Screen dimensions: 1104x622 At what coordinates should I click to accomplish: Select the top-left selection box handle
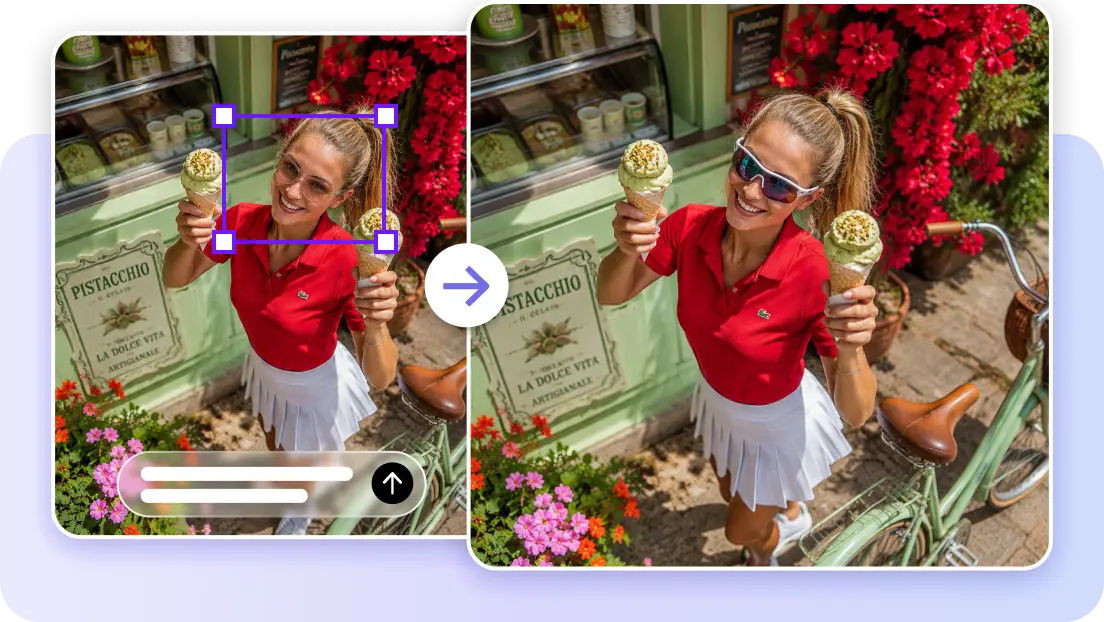click(x=224, y=116)
